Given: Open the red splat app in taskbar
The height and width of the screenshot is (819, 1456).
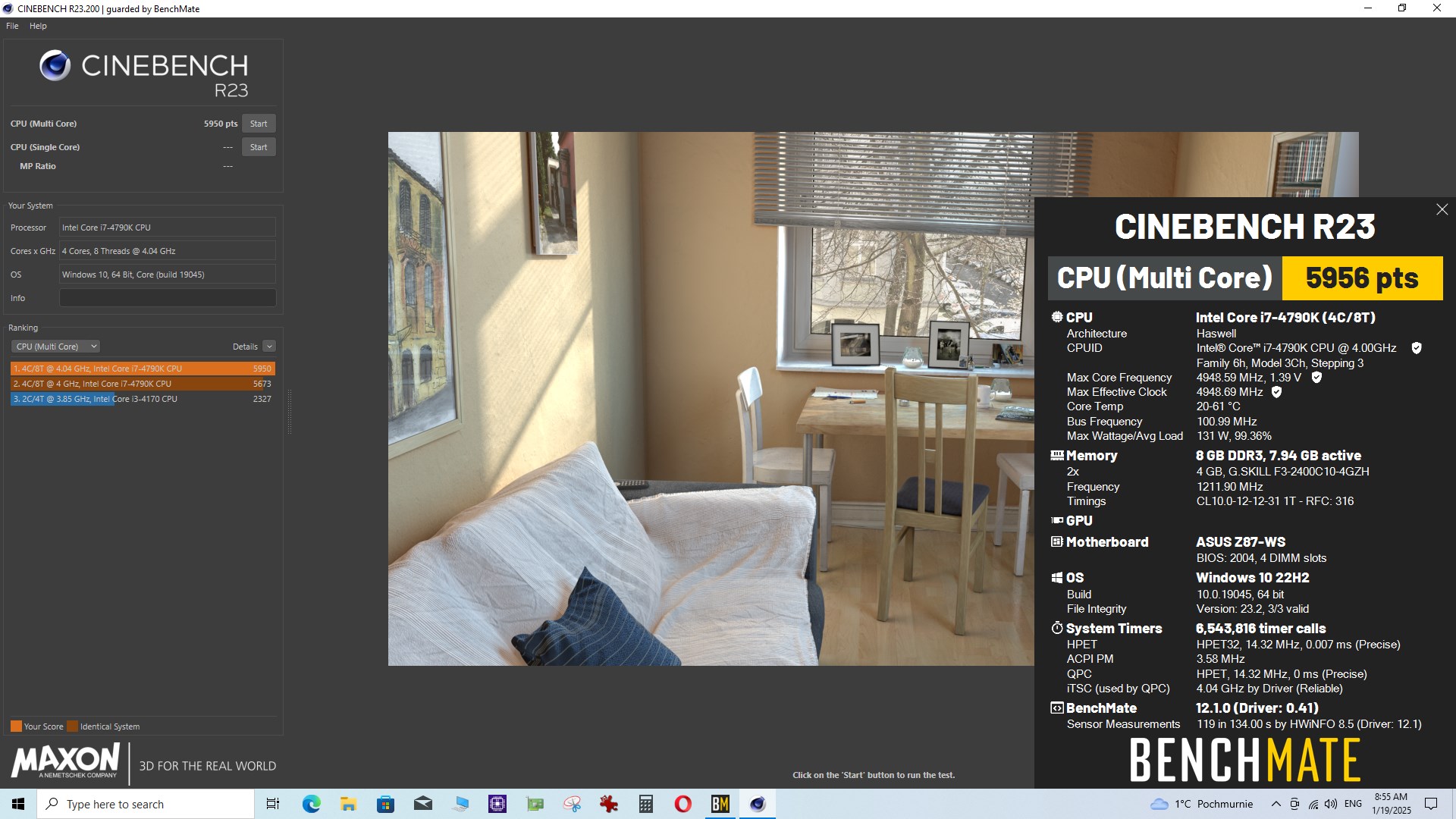Looking at the screenshot, I should tap(609, 804).
